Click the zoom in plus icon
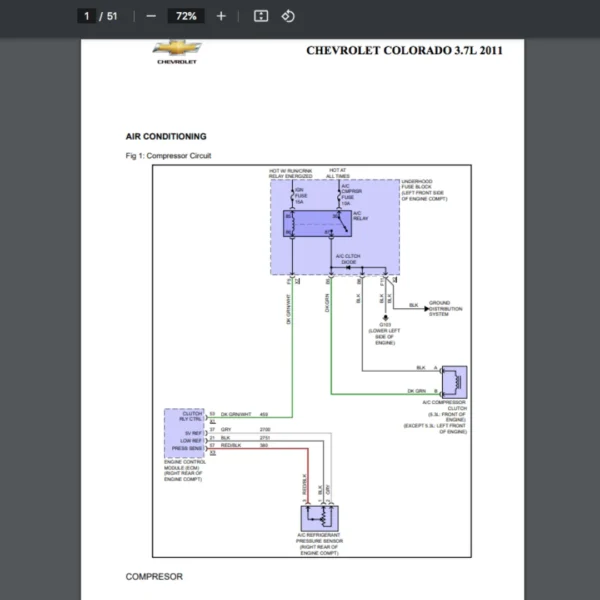This screenshot has width=600, height=600. pyautogui.click(x=221, y=16)
